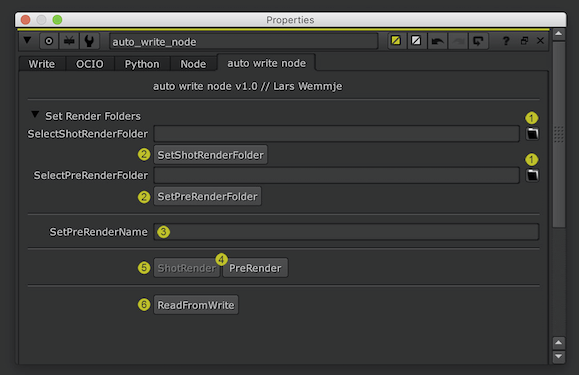This screenshot has height=375, width=579.
Task: Click the SelectShotRenderFolder path field
Action: (336, 134)
